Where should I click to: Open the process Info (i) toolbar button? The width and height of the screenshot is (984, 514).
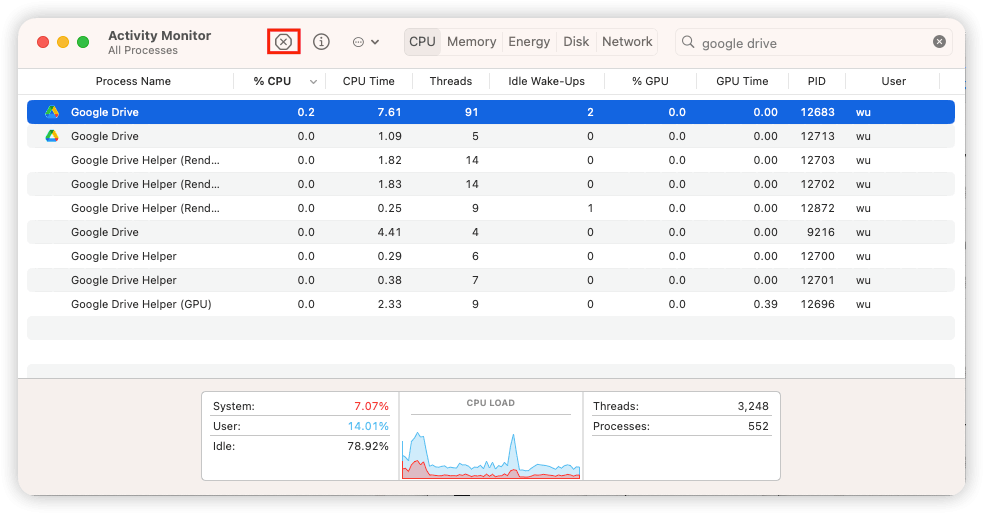pos(321,42)
